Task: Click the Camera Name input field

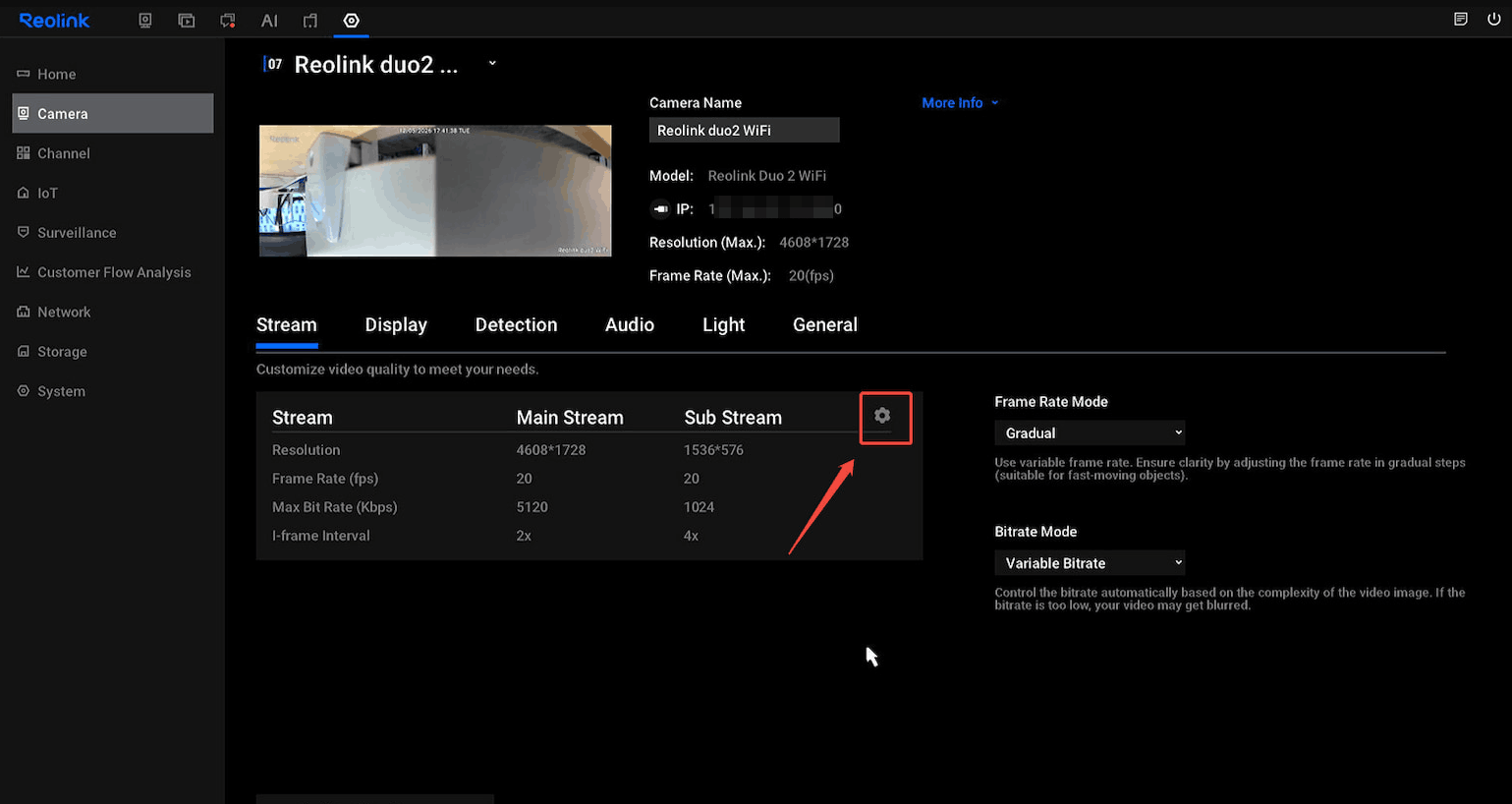Action: tap(744, 130)
